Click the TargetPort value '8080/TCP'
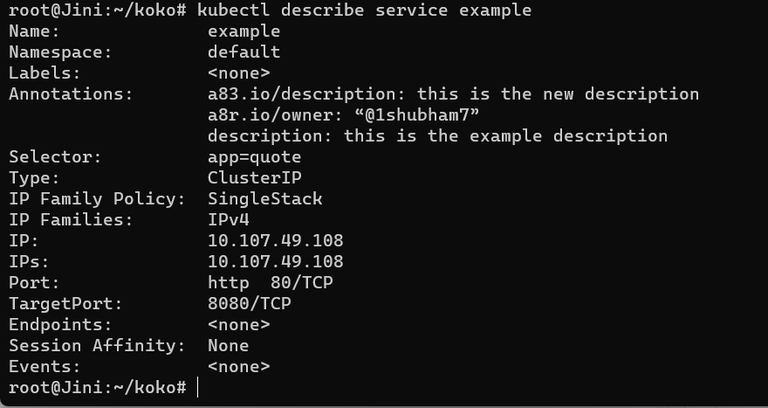Screen dimensions: 768x408 249,304
